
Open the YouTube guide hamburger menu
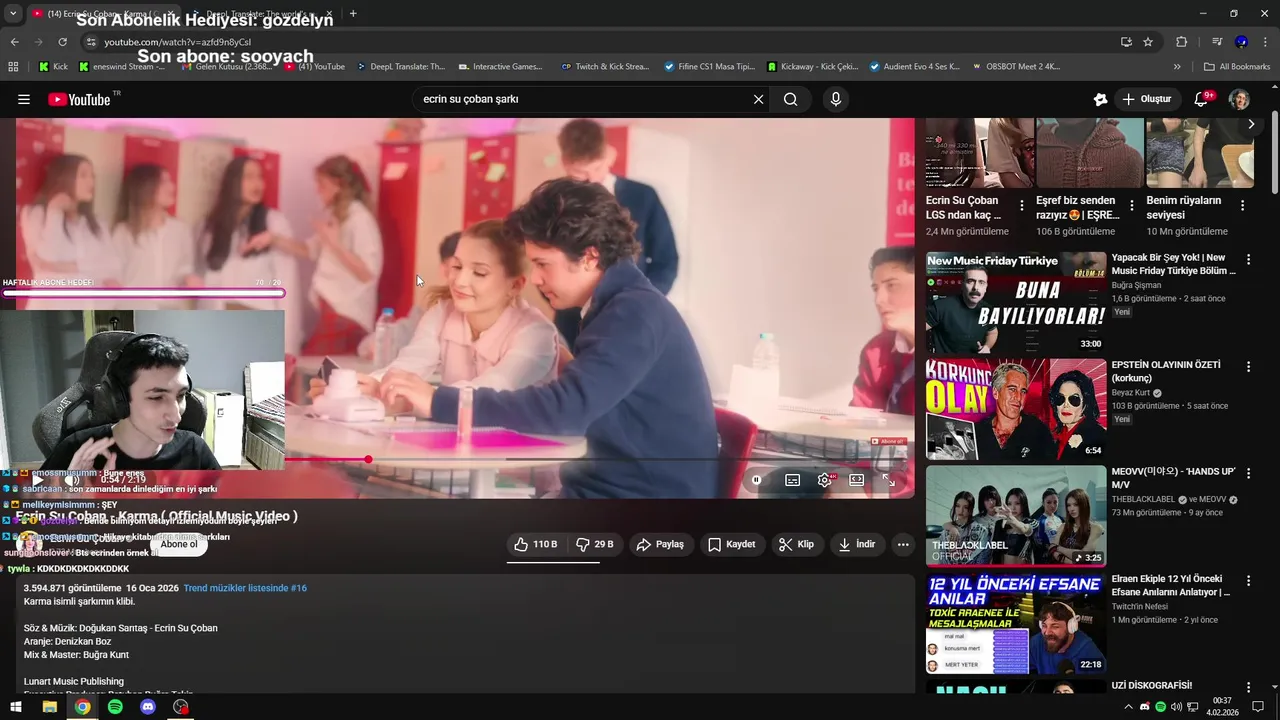[24, 99]
